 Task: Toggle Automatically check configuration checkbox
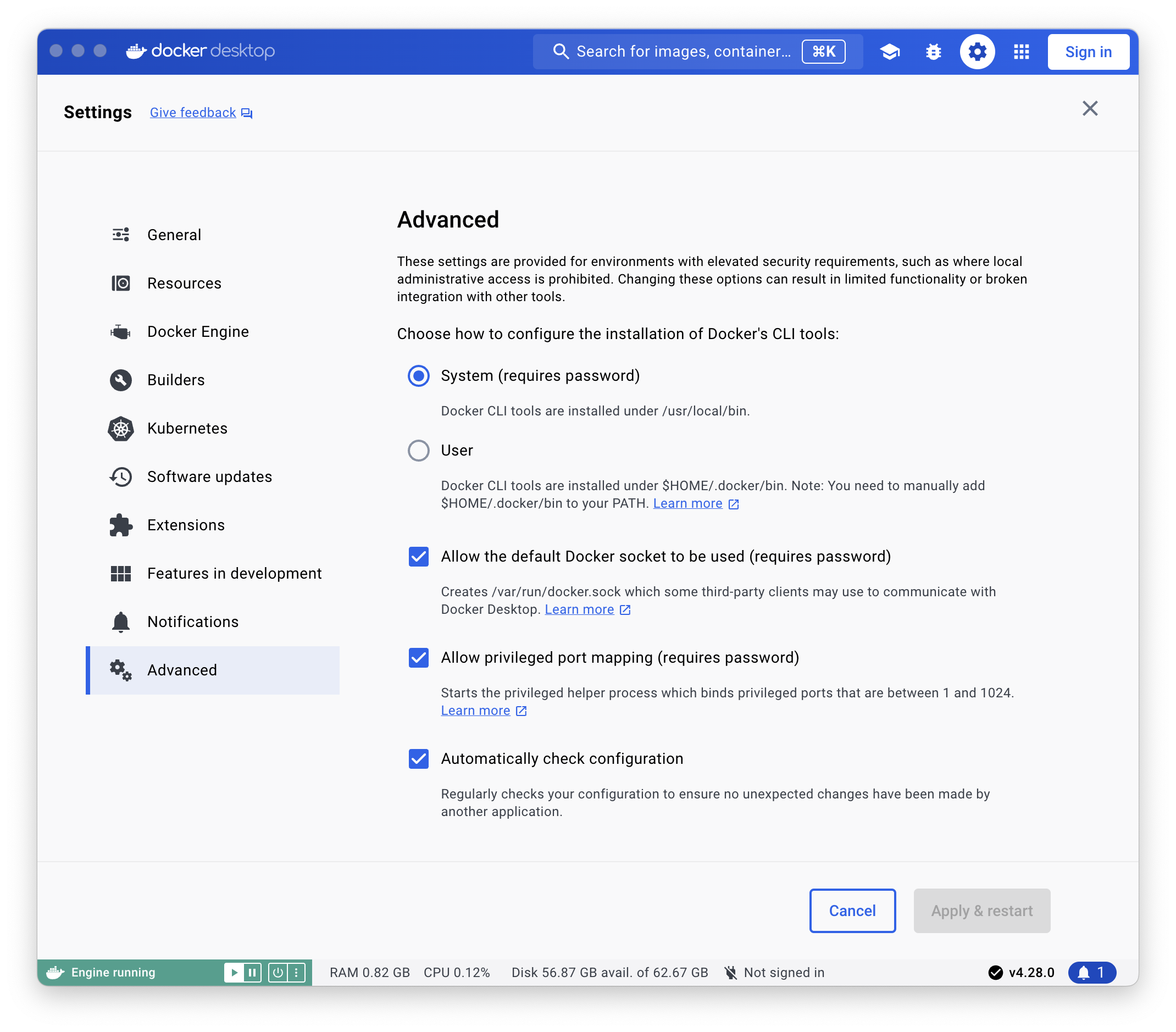(x=418, y=759)
